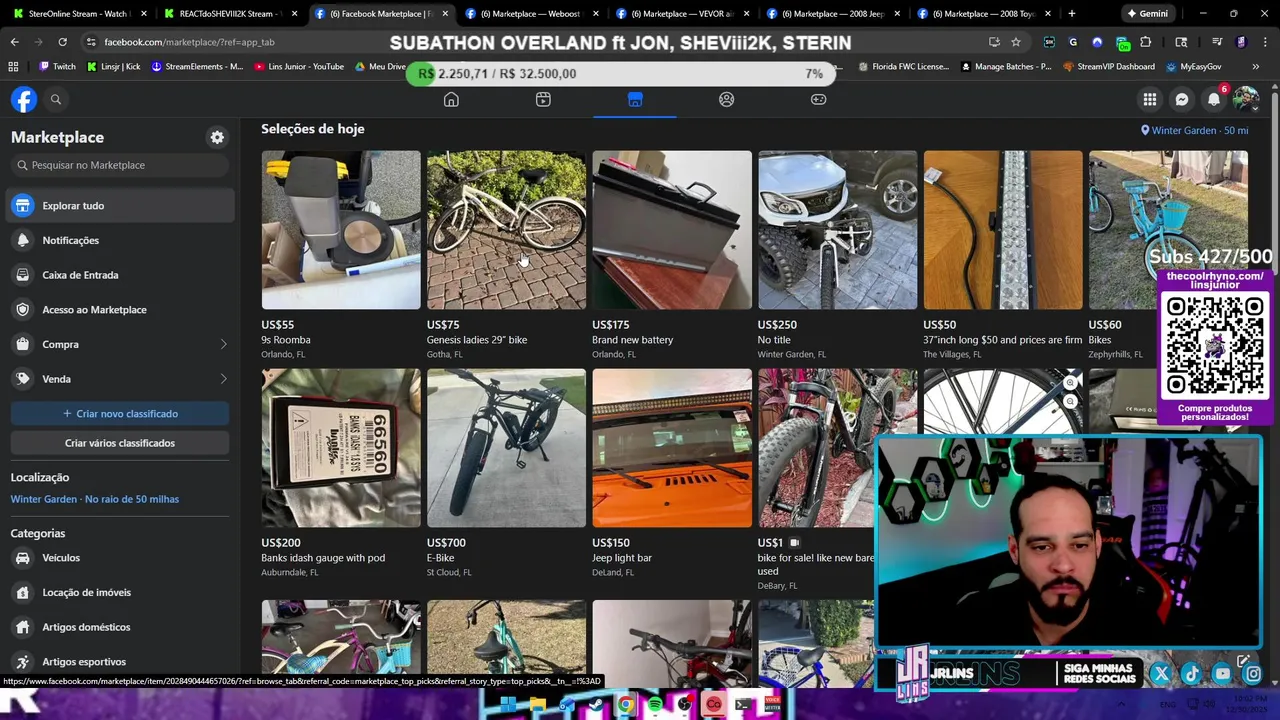Click the Facebook search magnifier icon
Screen dimensions: 1280x720
point(56,99)
